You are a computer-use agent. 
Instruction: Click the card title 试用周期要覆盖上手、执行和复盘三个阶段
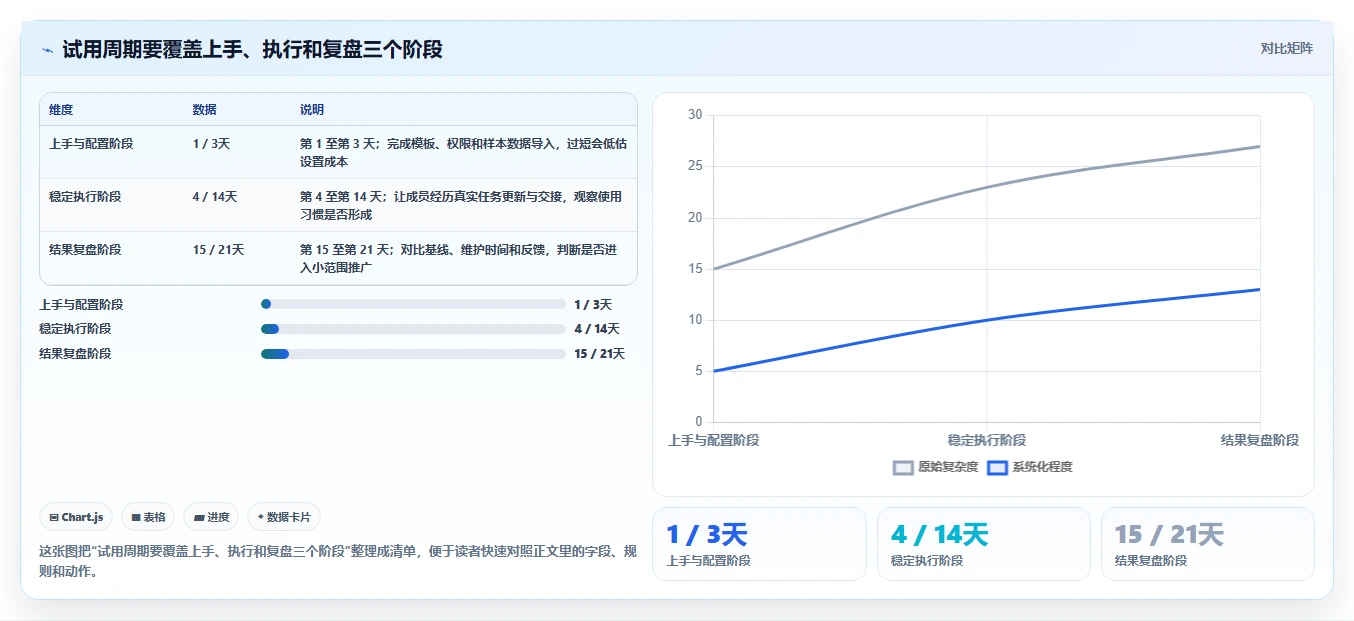point(252,49)
